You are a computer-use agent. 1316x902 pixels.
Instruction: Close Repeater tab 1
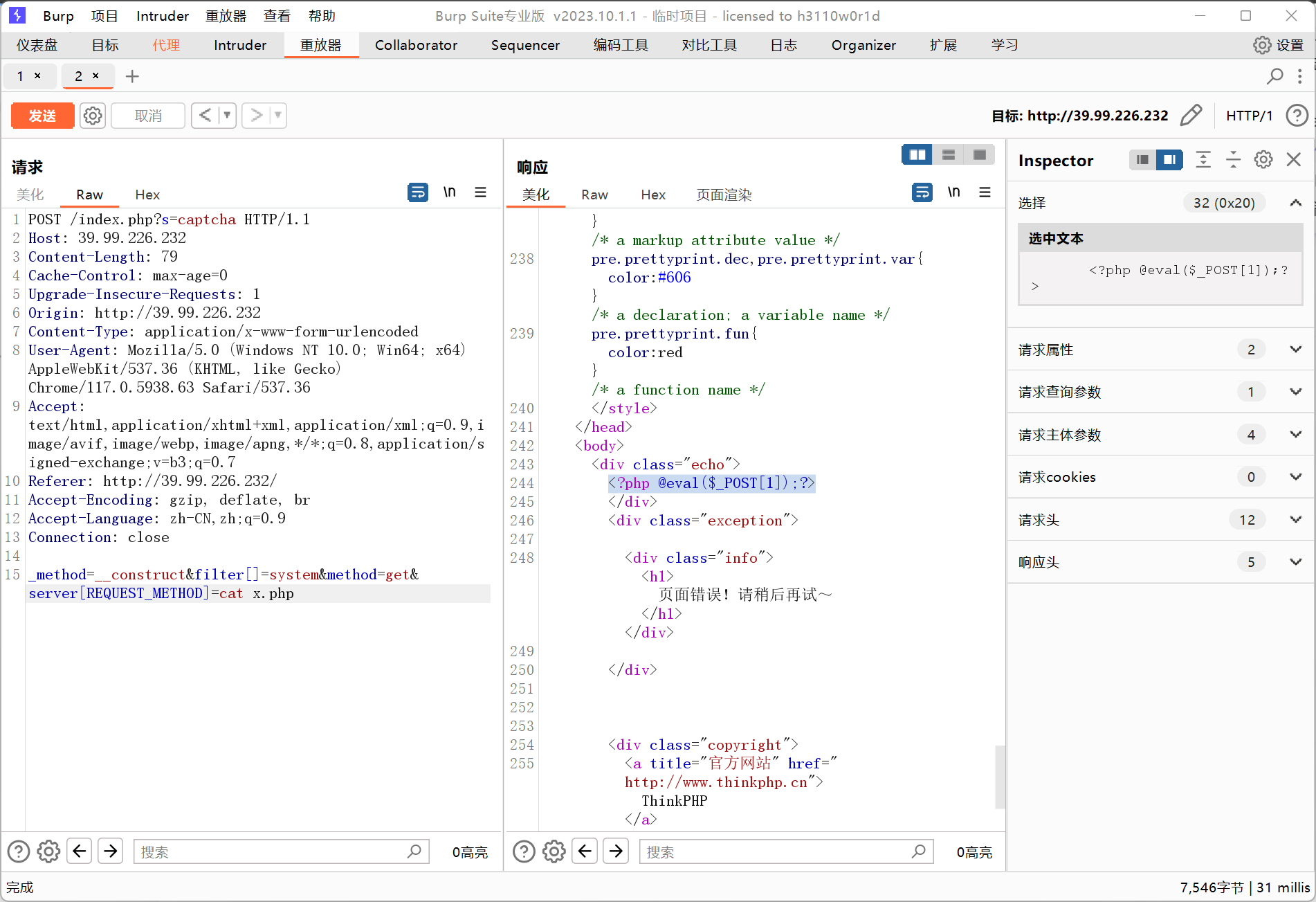pyautogui.click(x=37, y=75)
